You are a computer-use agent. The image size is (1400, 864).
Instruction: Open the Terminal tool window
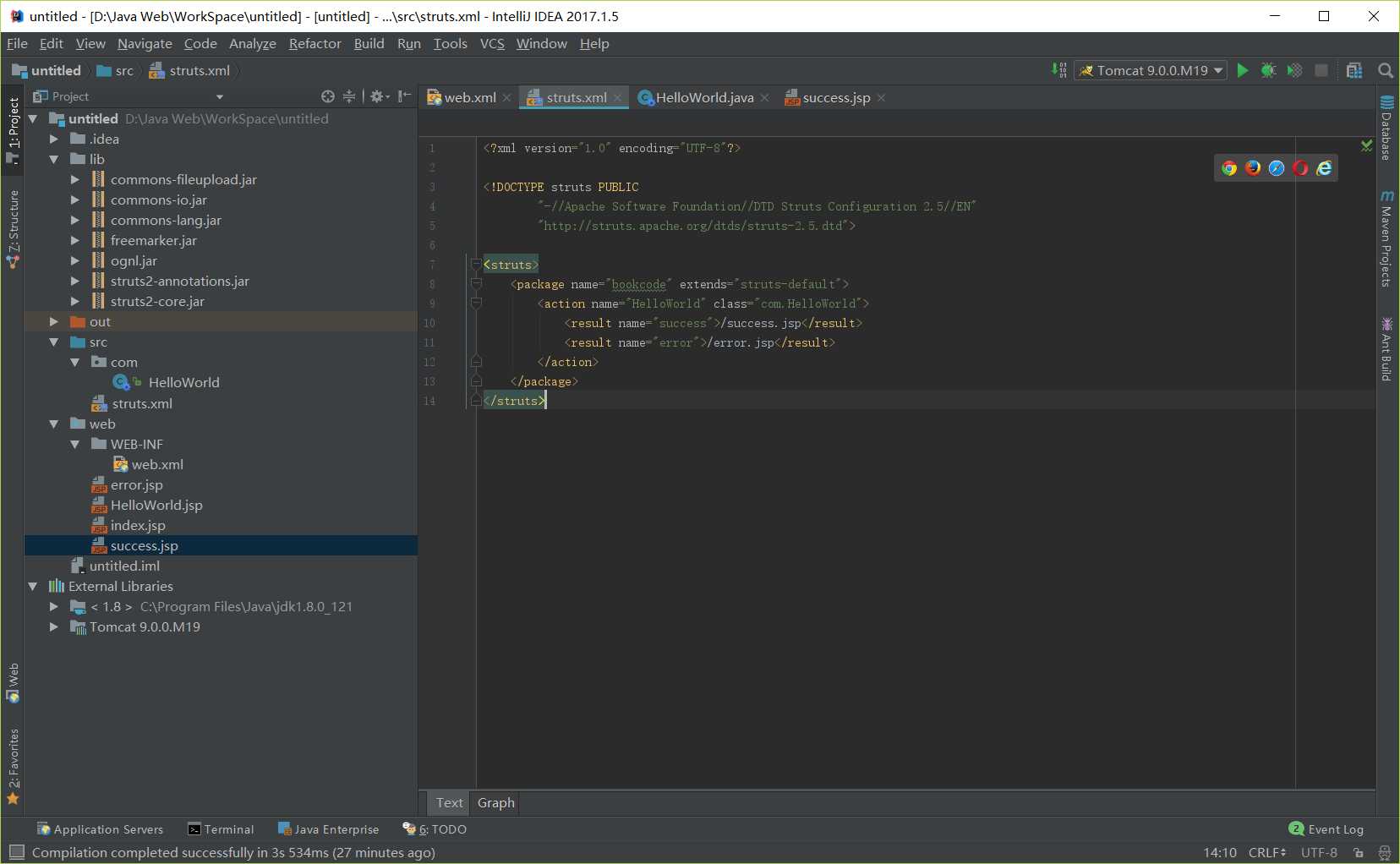click(x=221, y=829)
